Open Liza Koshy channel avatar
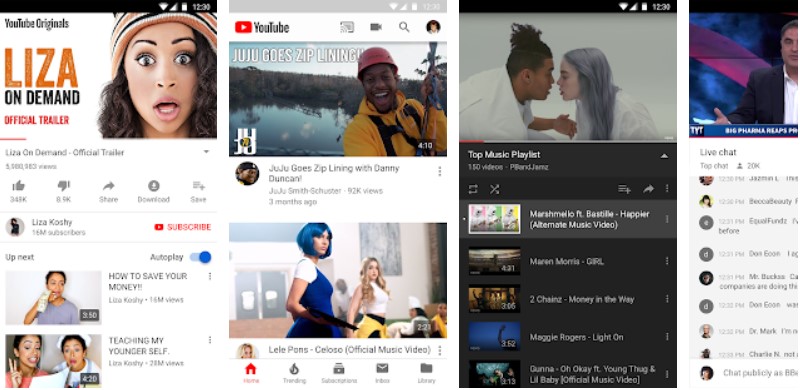800x390 pixels. point(15,227)
